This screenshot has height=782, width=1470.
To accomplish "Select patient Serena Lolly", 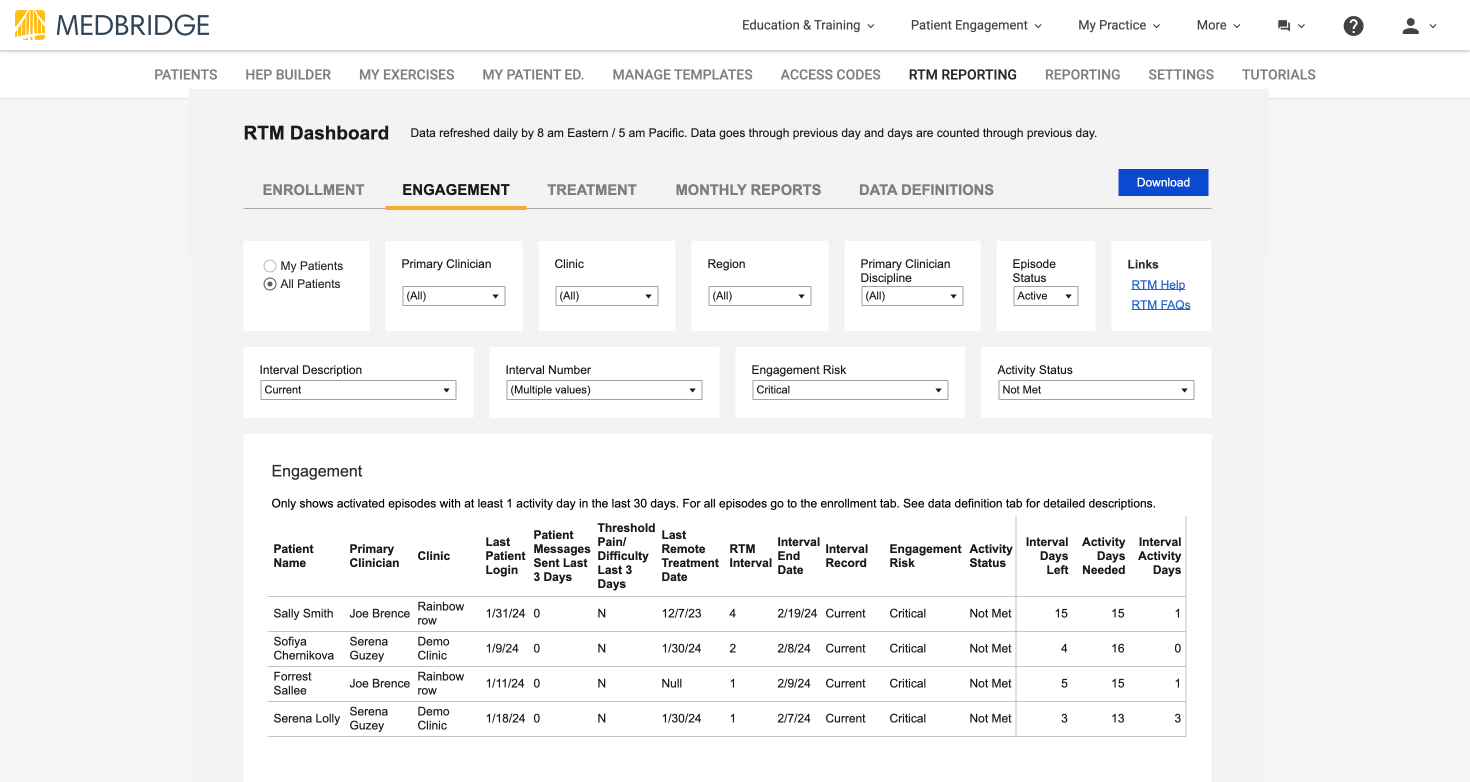I will coord(307,719).
